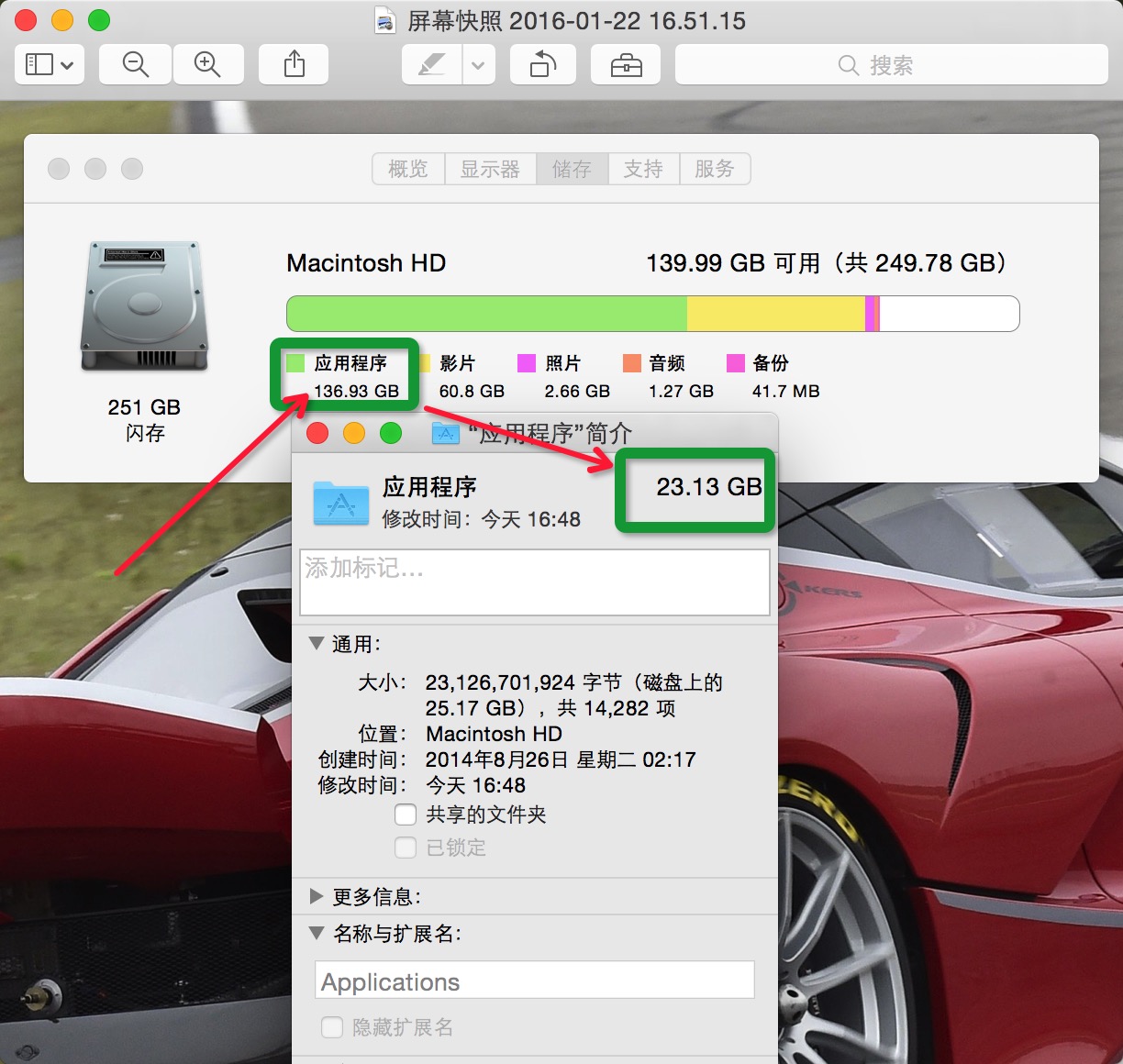Click the Macintosh HD hard drive icon
This screenshot has height=1064, width=1123.
coord(145,306)
